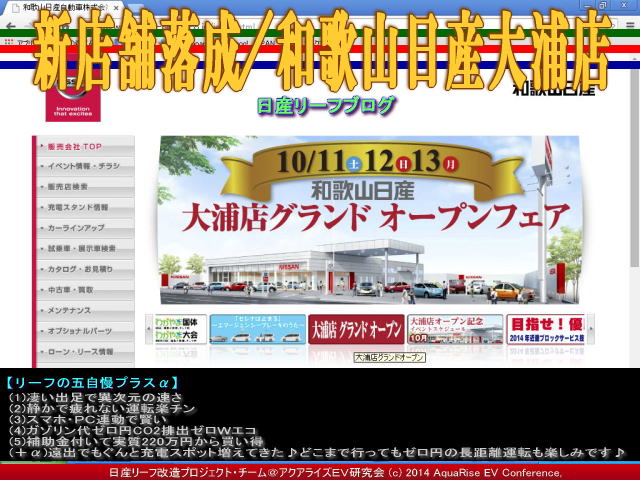Screen dimensions: 640x480
Task: Click the red 大浦店グランドオープン thumbnail
Action: click(x=356, y=329)
